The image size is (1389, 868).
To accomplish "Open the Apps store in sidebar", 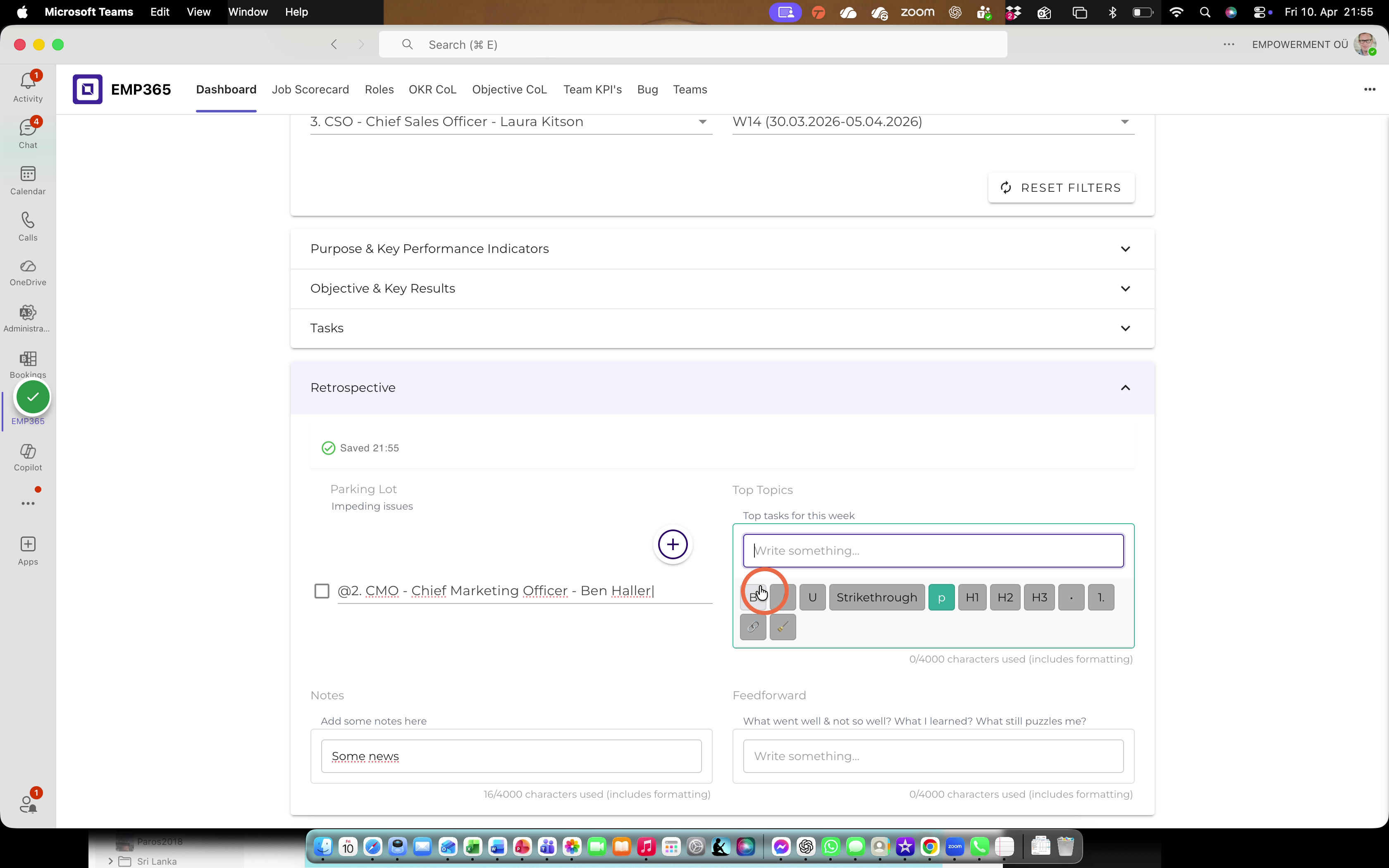I will click(28, 551).
